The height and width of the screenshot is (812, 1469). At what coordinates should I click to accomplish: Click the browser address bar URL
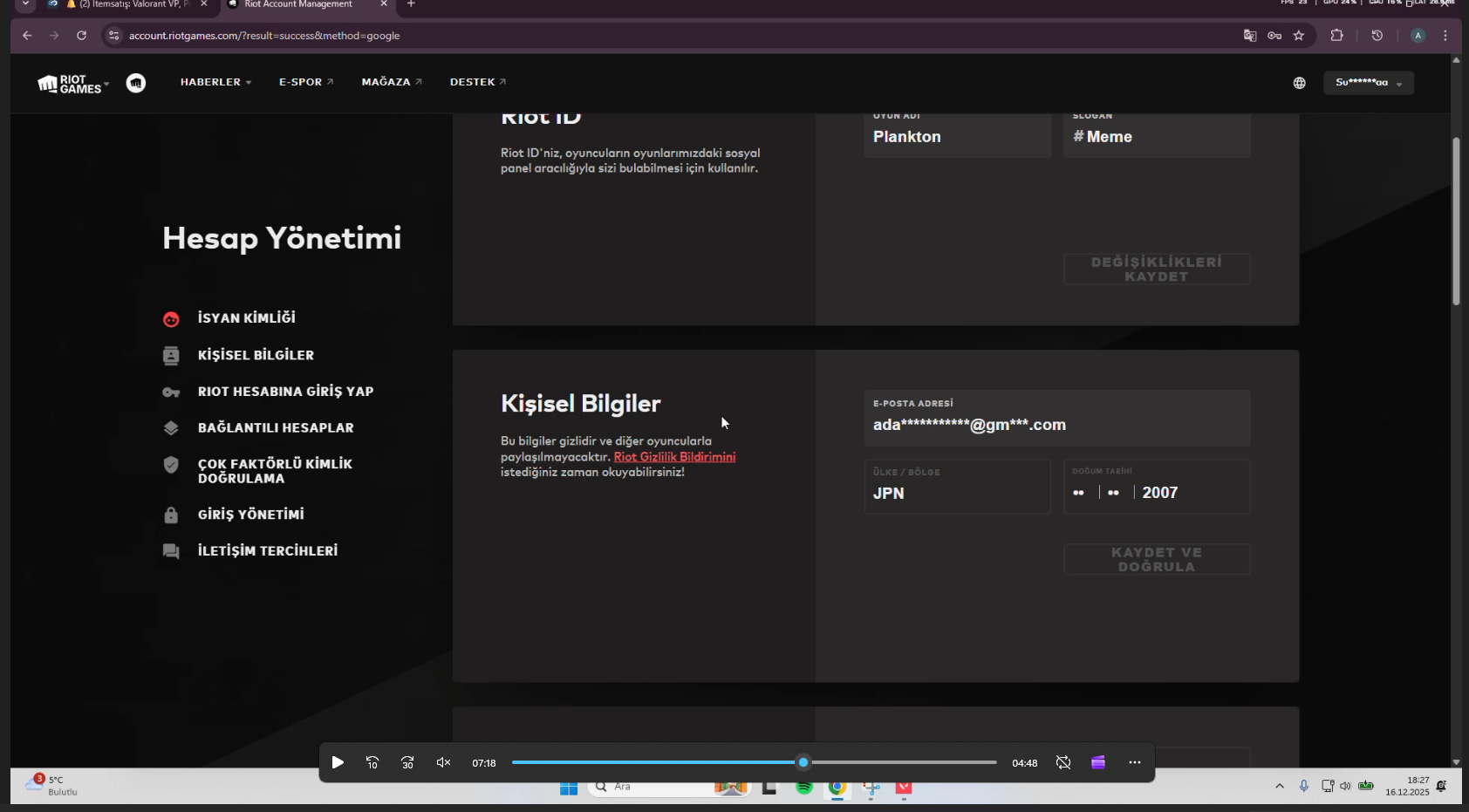coord(264,36)
